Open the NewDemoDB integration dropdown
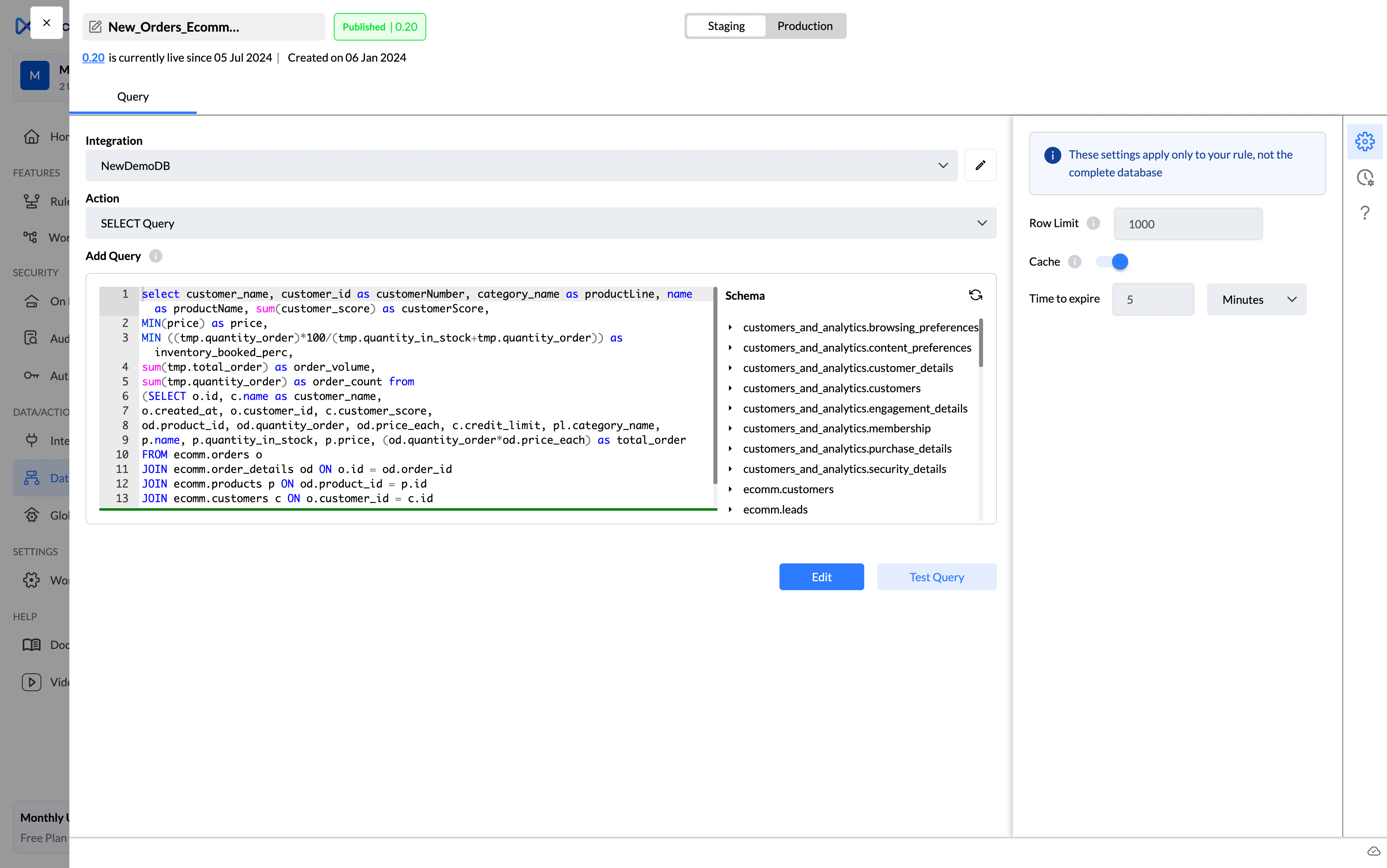1387x868 pixels. point(521,166)
